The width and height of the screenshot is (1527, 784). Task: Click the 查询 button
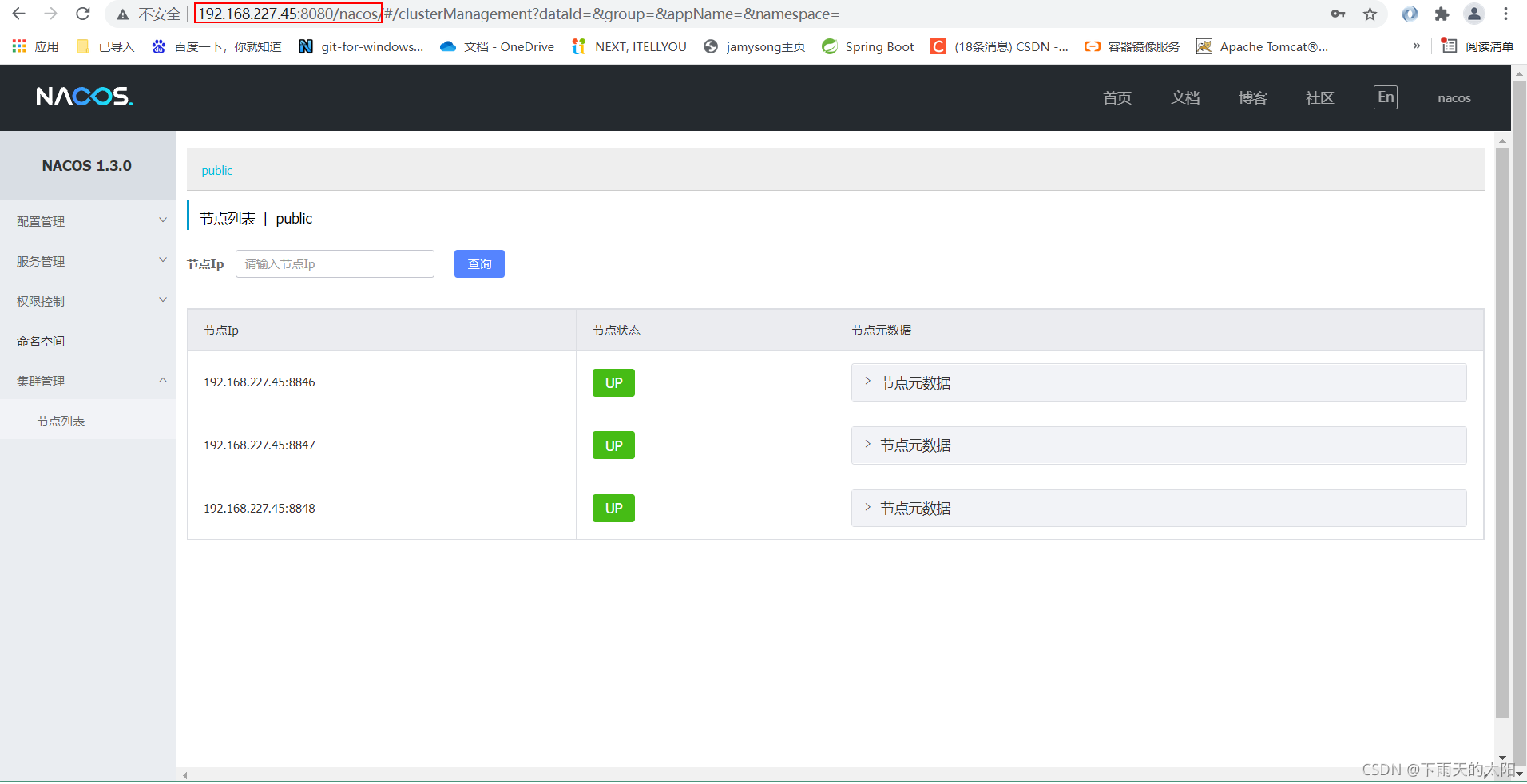click(479, 263)
